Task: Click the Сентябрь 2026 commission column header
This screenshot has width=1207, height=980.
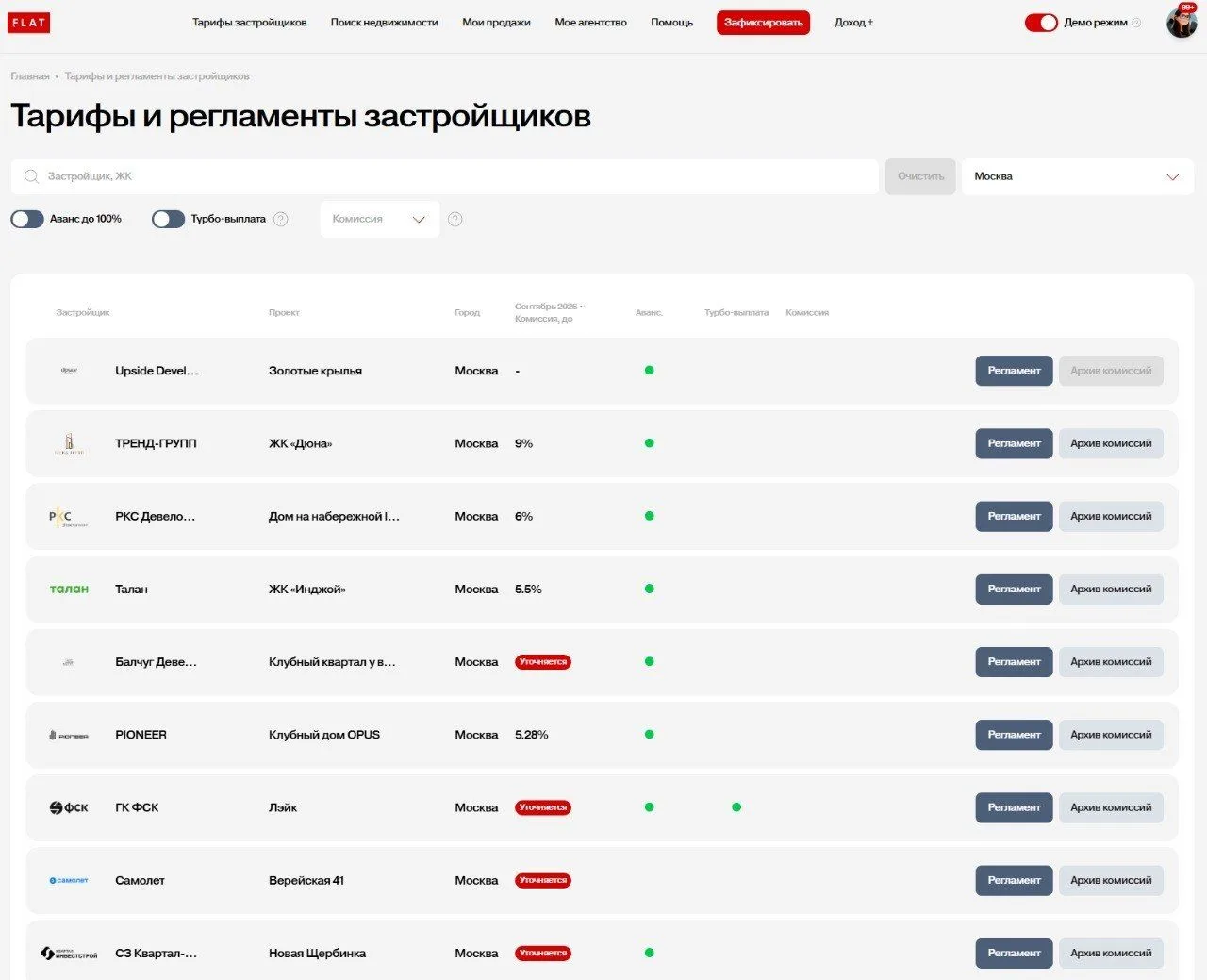Action: point(550,312)
